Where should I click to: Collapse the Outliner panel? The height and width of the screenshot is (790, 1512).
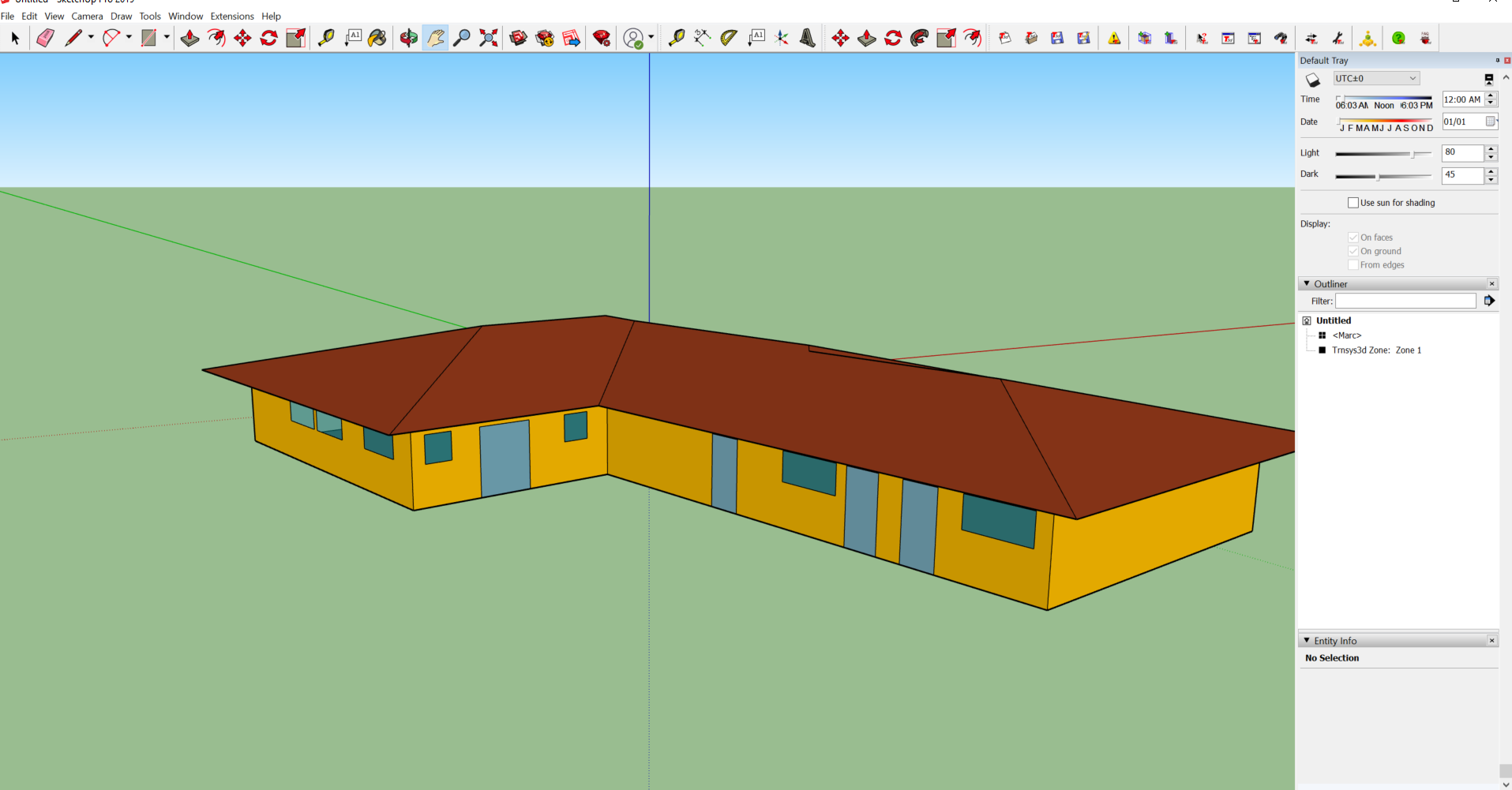tap(1307, 283)
